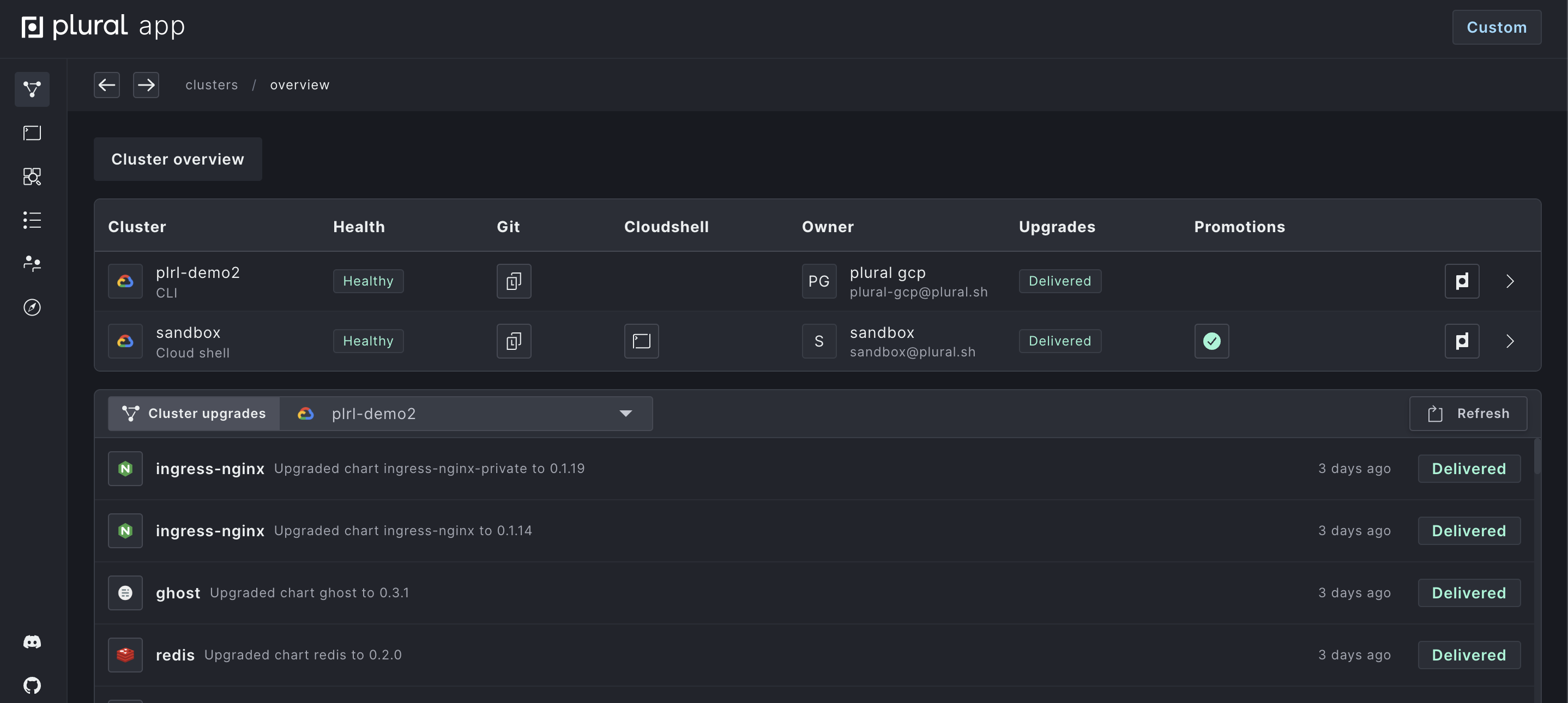Click the installed apps sidebar icon
Viewport: 1568px width, 703px height.
(x=32, y=177)
